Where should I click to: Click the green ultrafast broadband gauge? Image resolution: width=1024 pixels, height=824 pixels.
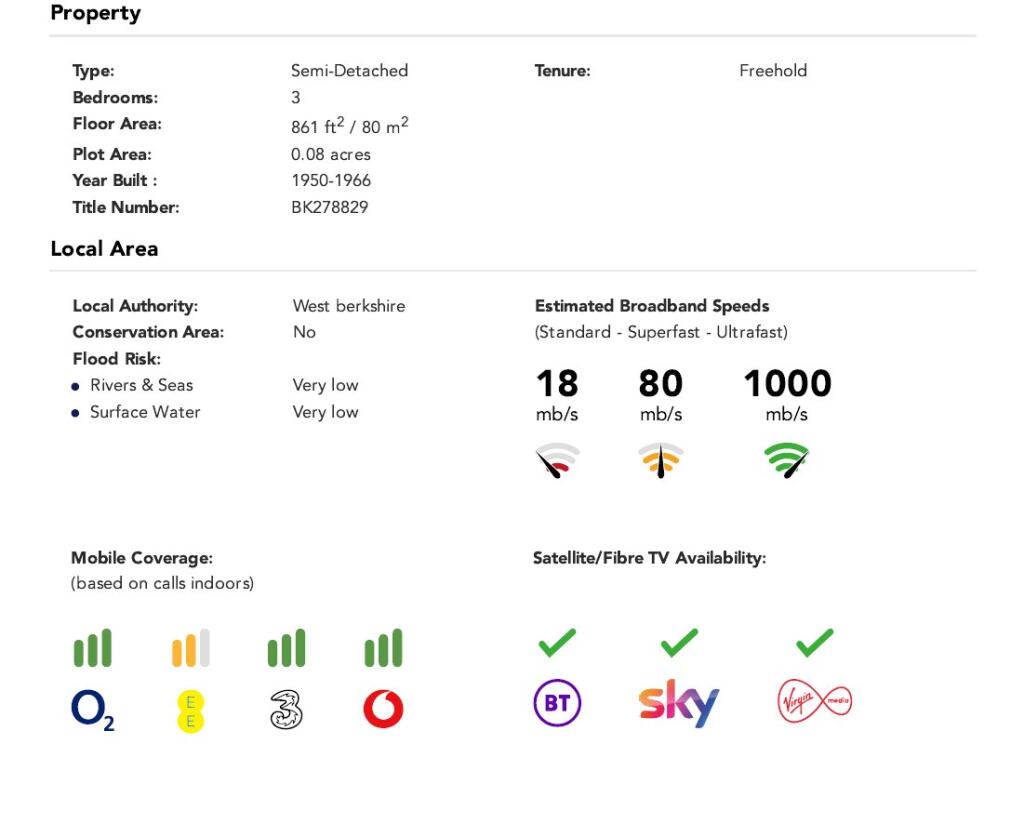787,461
